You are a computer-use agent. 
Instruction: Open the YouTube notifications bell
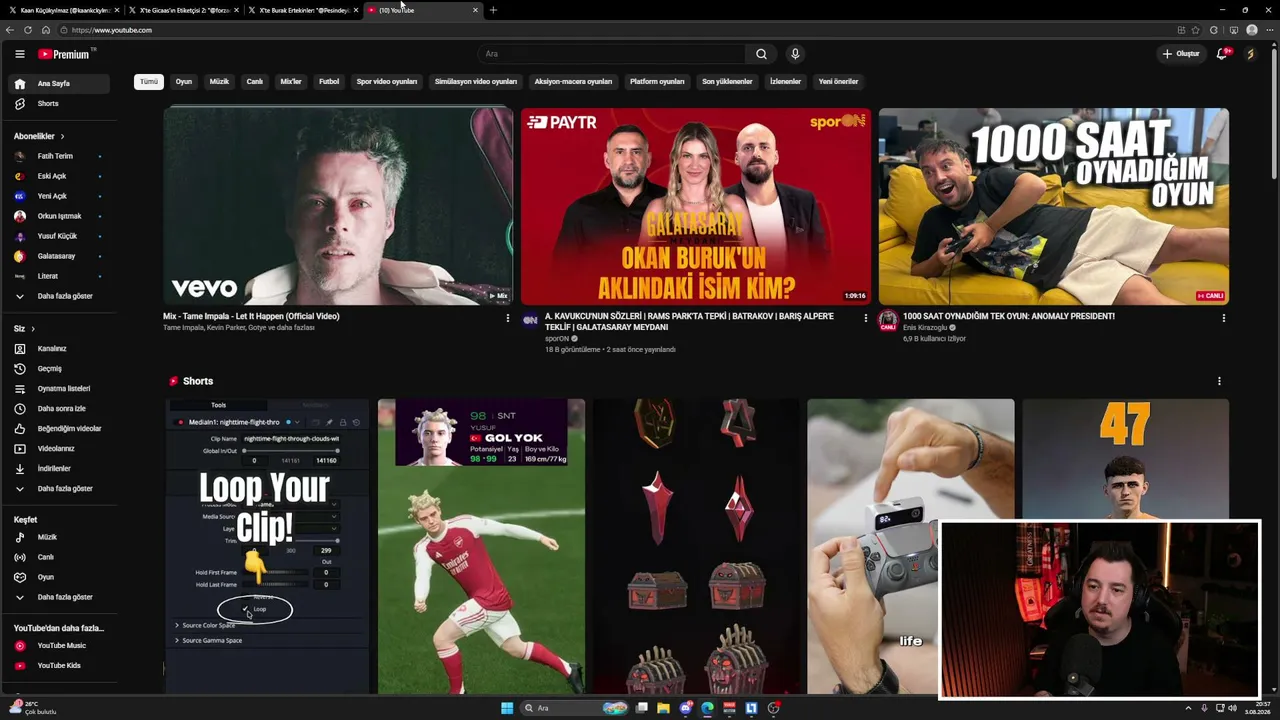pos(1221,54)
